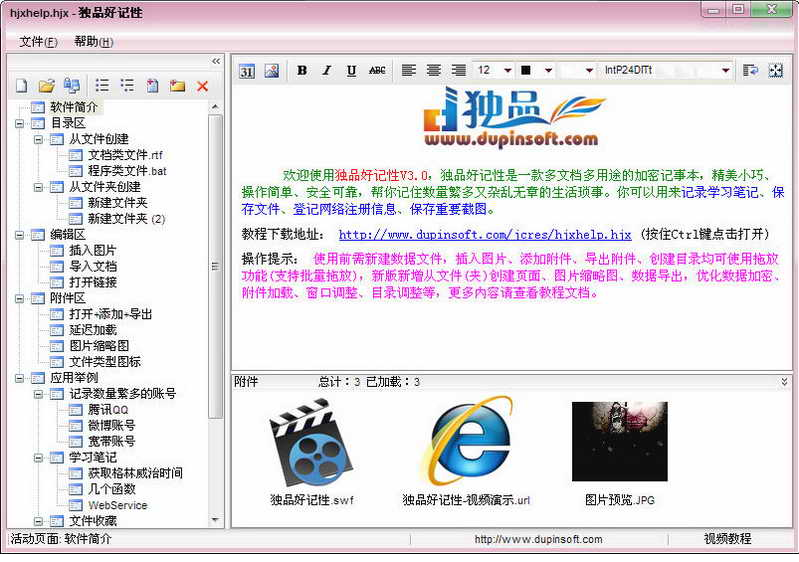Select 新建文件夹 (2) tree item
The width and height of the screenshot is (799, 562).
126,219
